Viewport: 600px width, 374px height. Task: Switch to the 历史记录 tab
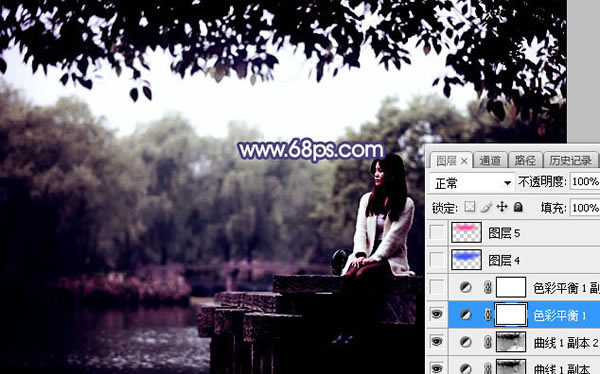[x=570, y=160]
